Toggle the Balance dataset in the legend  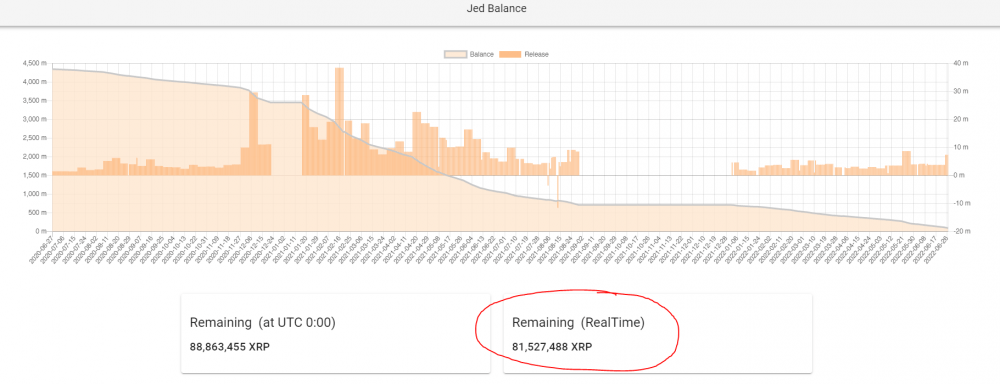tap(469, 54)
